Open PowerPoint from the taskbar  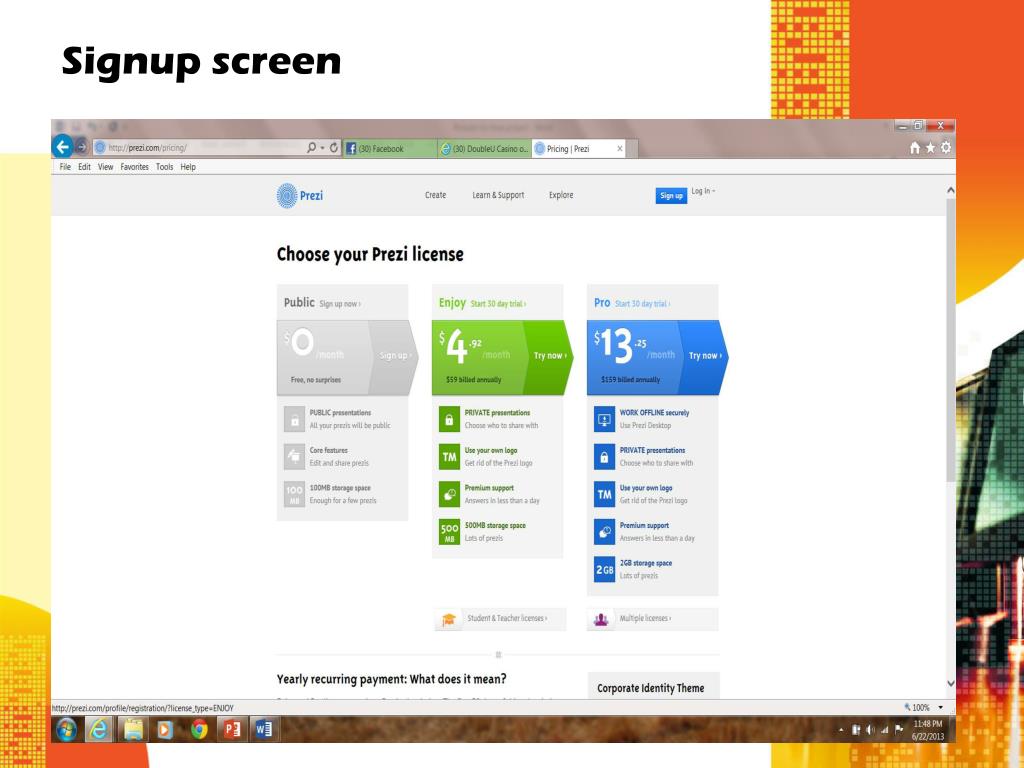(232, 729)
